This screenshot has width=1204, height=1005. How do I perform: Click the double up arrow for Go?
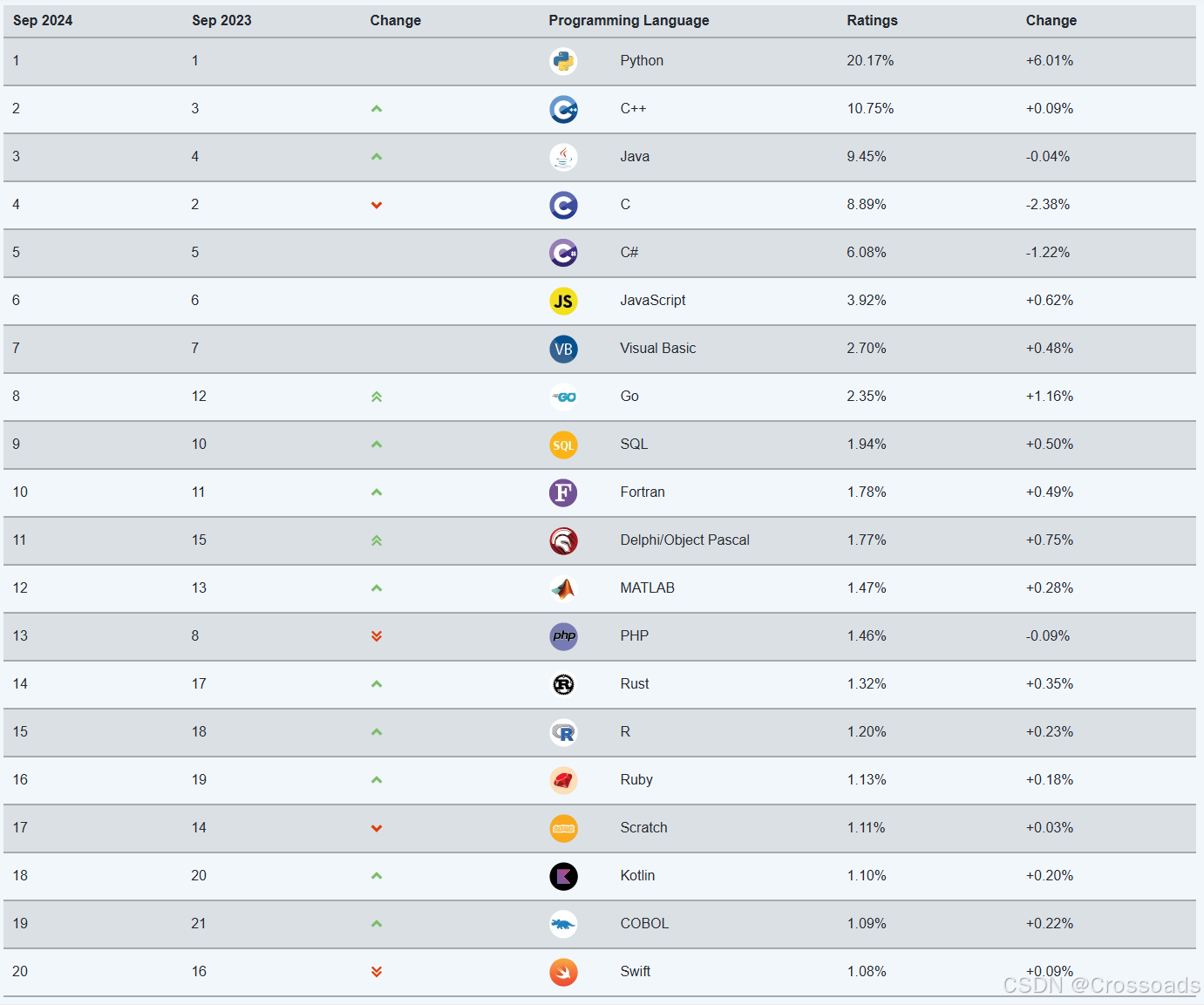pos(377,397)
